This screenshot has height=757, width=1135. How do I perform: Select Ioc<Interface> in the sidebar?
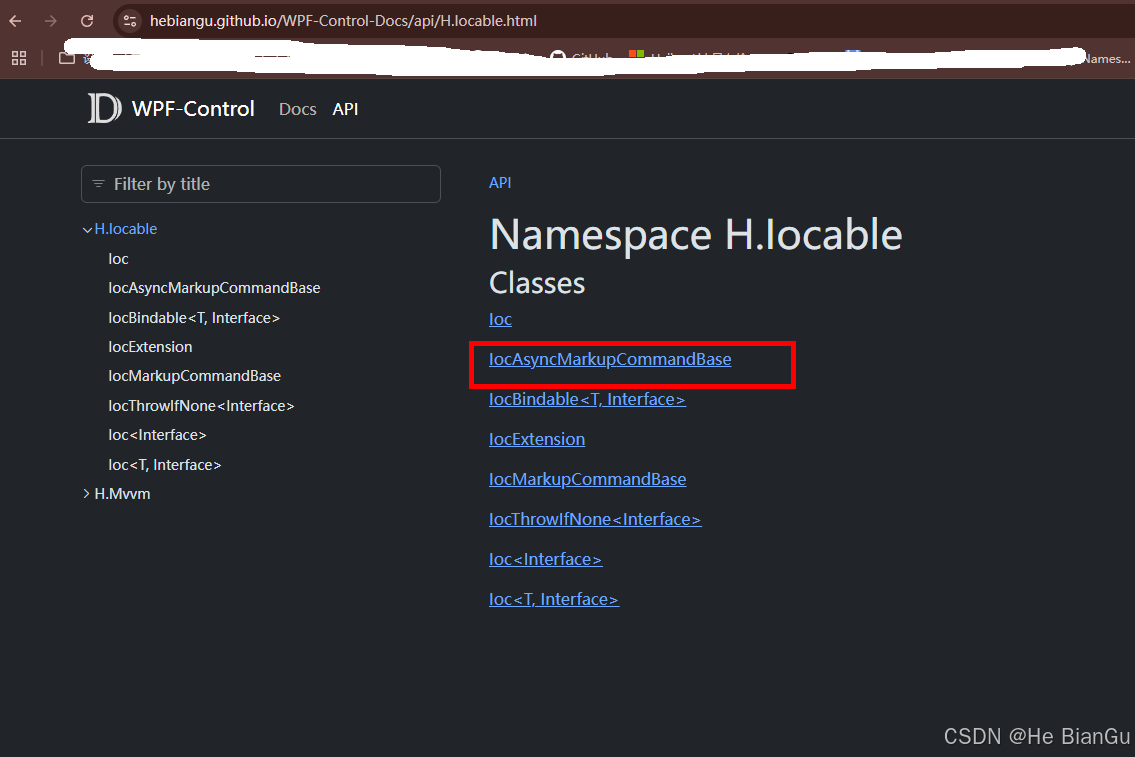(157, 435)
